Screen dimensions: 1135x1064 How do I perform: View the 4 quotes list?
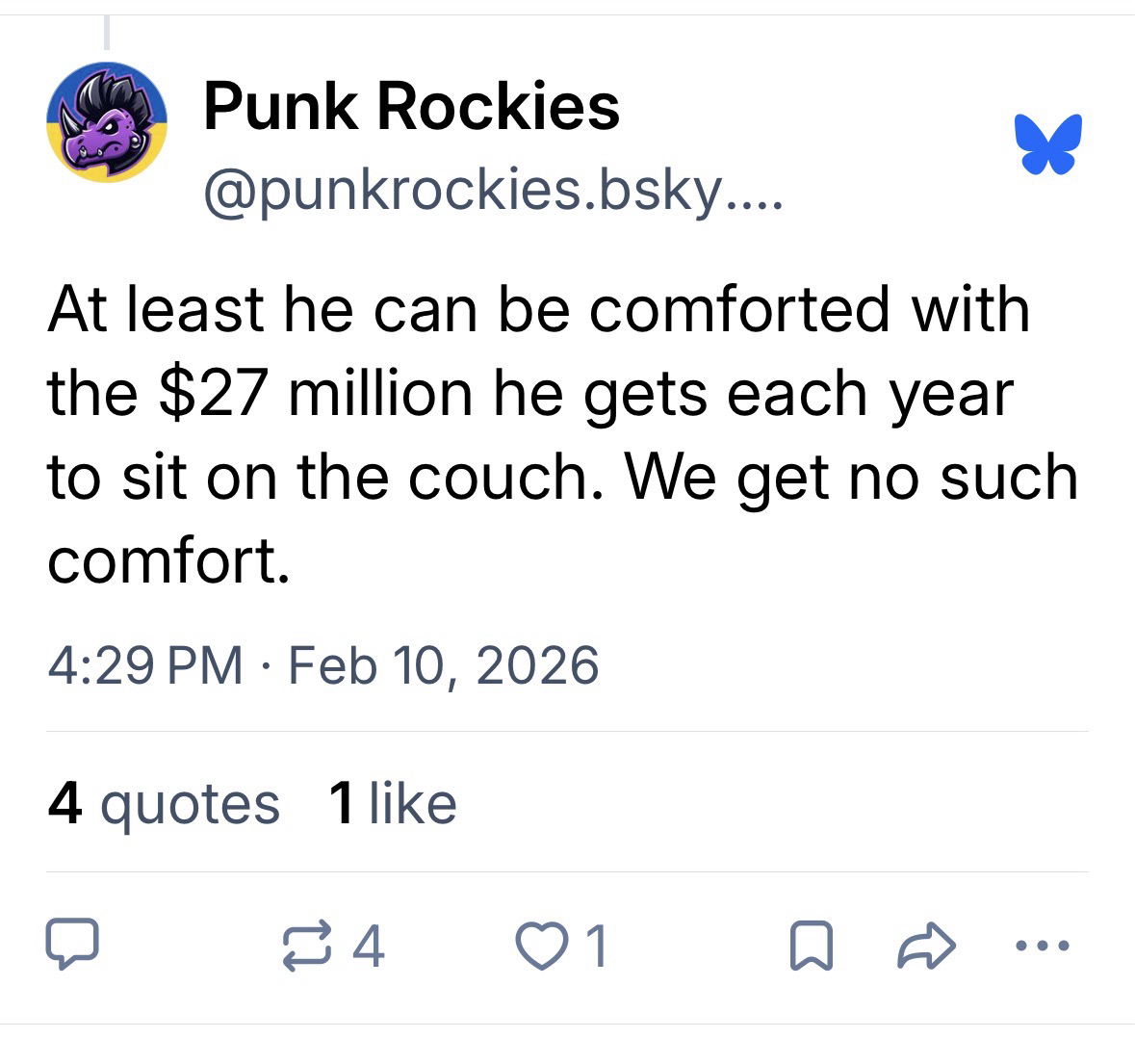[x=164, y=803]
